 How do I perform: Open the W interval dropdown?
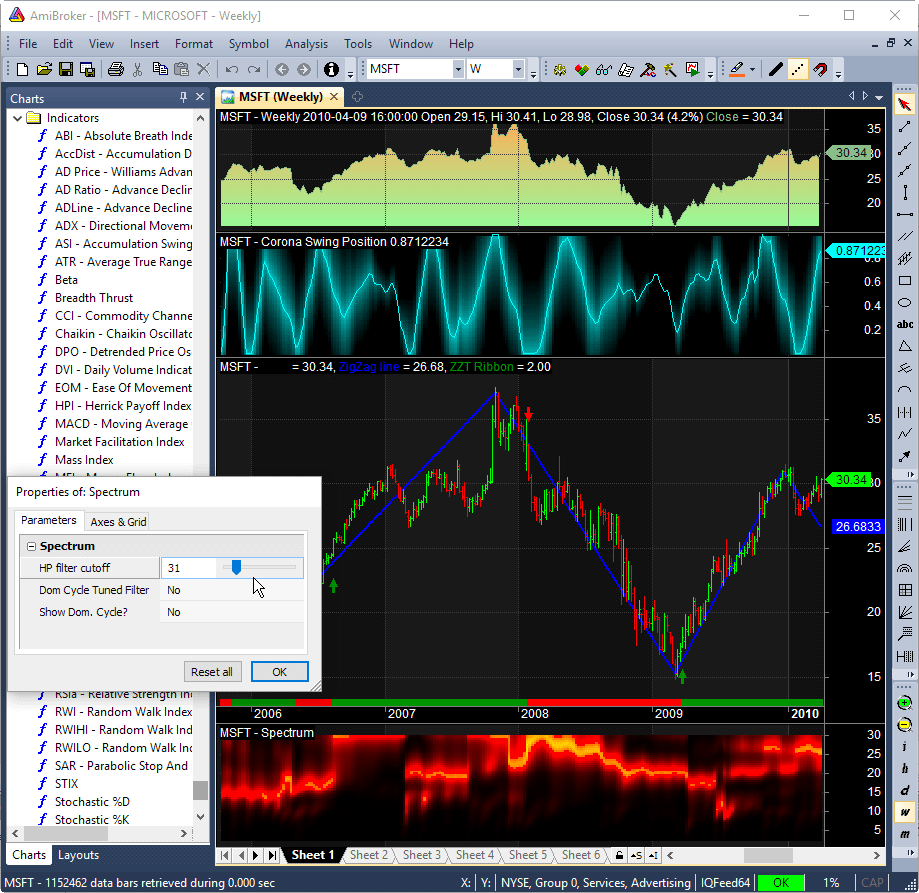pyautogui.click(x=519, y=70)
